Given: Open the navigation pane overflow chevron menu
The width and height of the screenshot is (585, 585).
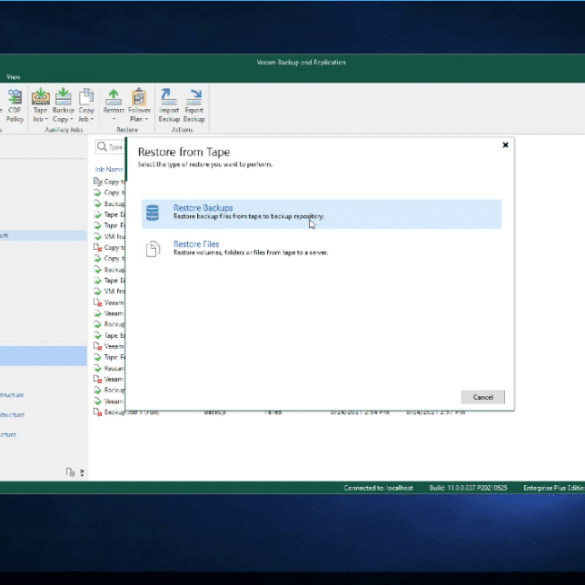Looking at the screenshot, I should coord(82,473).
